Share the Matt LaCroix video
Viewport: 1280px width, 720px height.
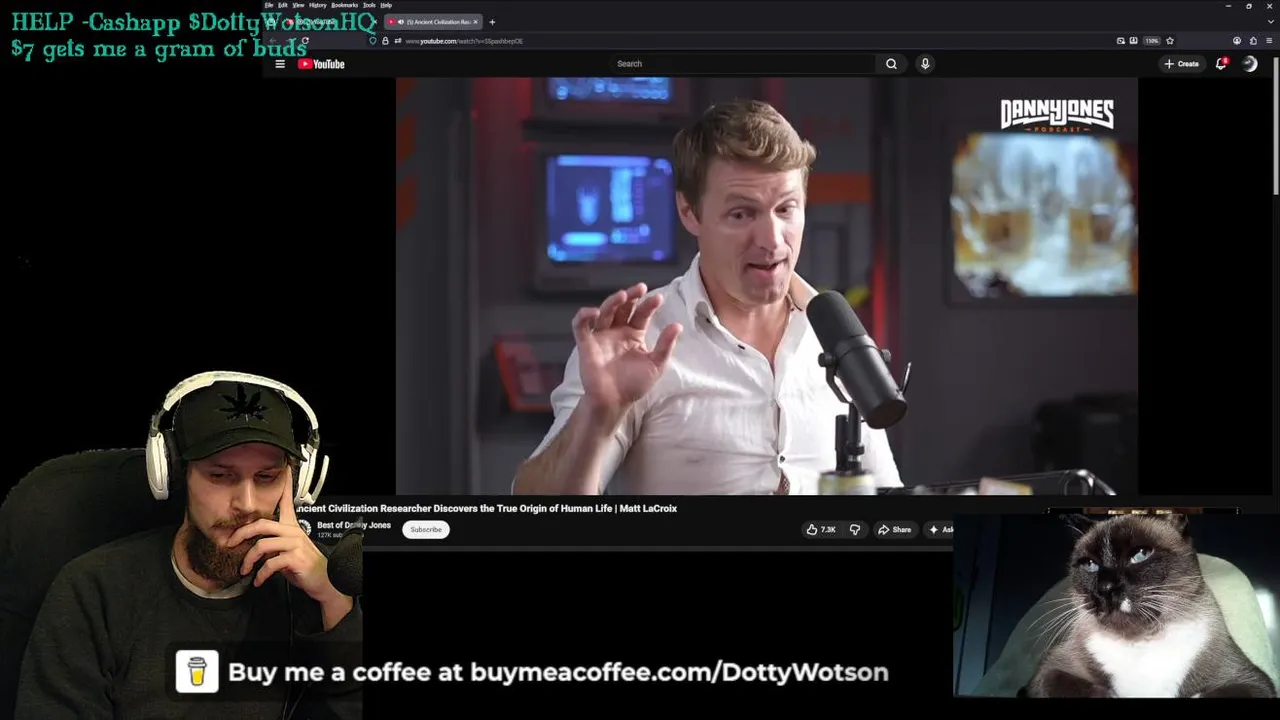coord(895,530)
